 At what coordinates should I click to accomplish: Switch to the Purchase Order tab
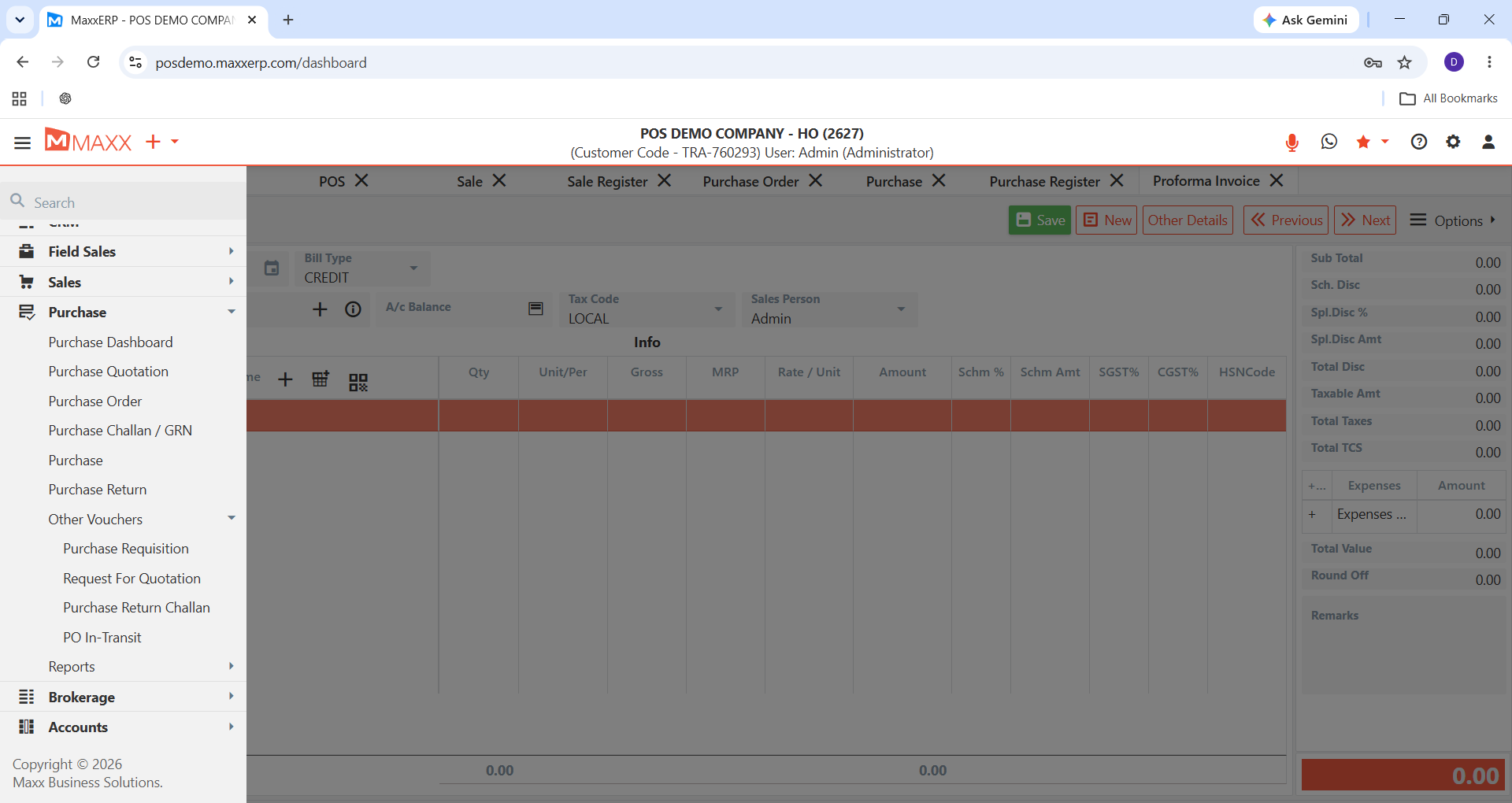[750, 181]
